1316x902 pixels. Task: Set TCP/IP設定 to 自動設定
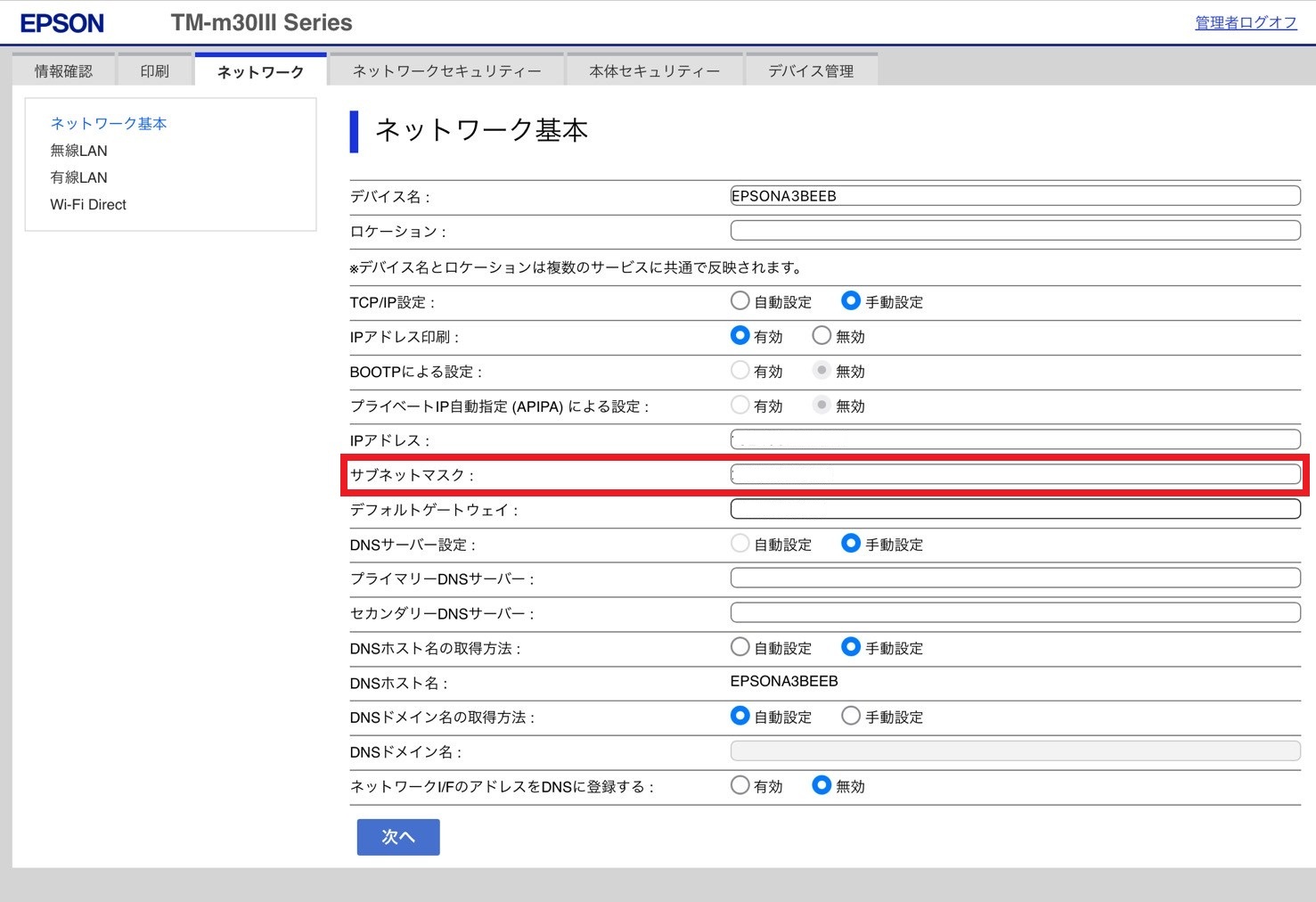(x=740, y=301)
